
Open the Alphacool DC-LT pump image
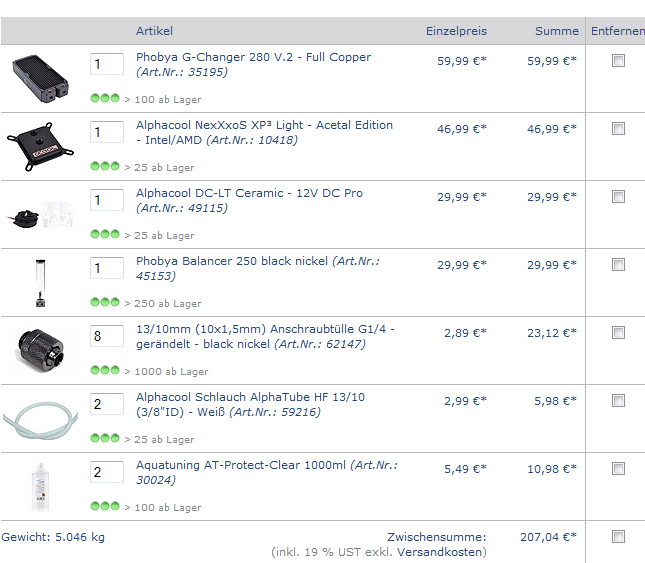click(x=41, y=215)
